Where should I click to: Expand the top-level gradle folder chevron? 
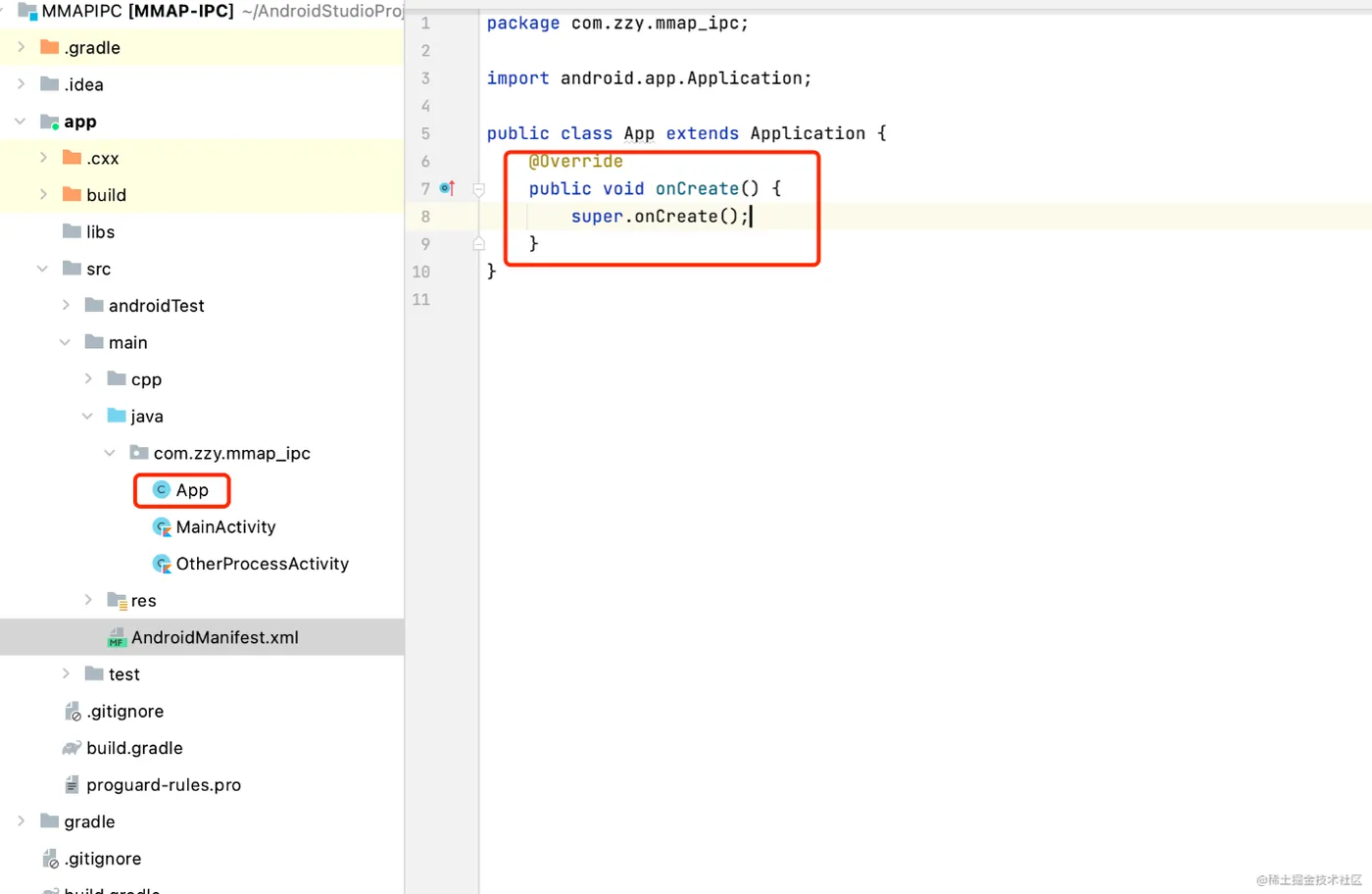(x=21, y=821)
